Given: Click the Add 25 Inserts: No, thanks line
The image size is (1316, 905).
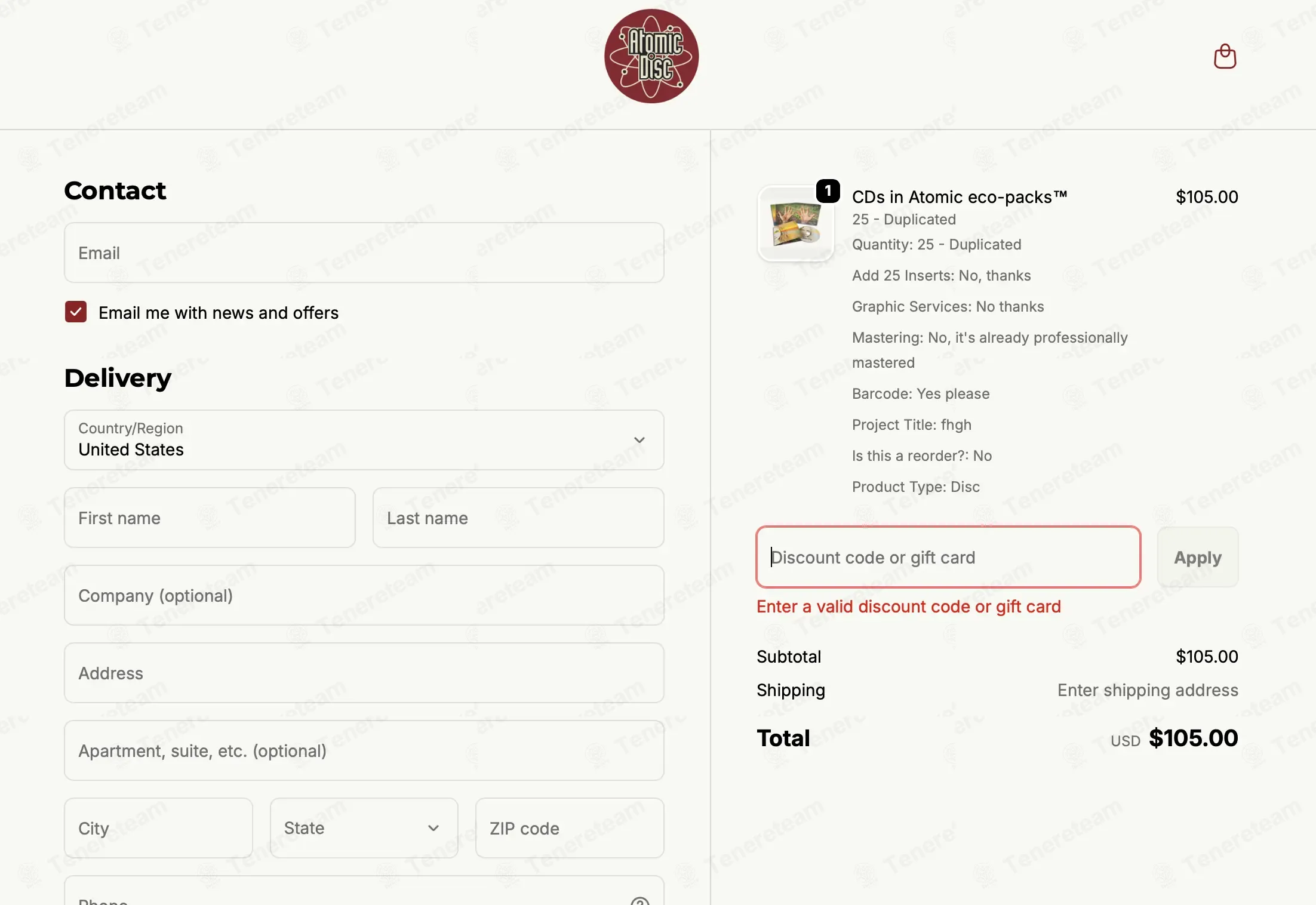Looking at the screenshot, I should click(x=941, y=275).
